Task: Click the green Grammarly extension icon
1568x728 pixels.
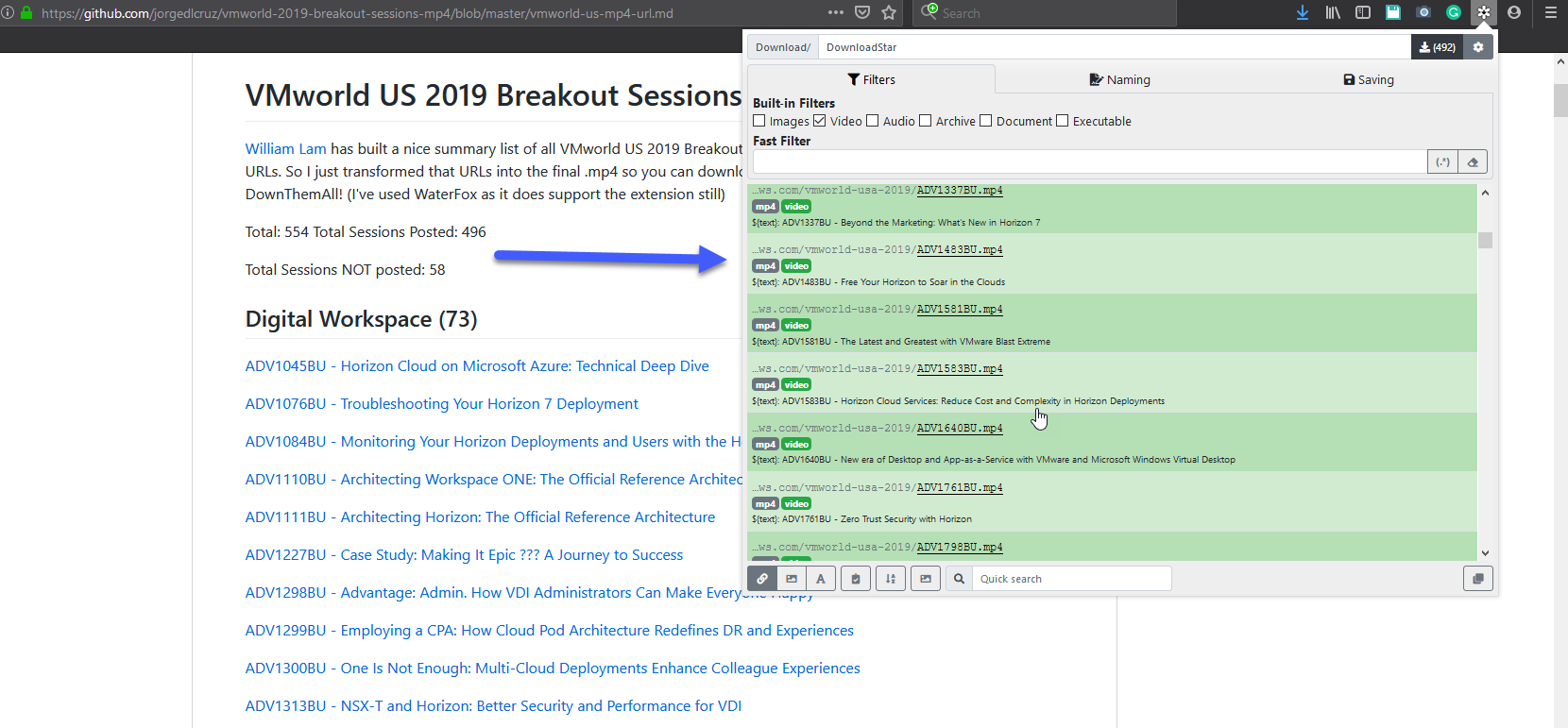Action: point(1454,12)
